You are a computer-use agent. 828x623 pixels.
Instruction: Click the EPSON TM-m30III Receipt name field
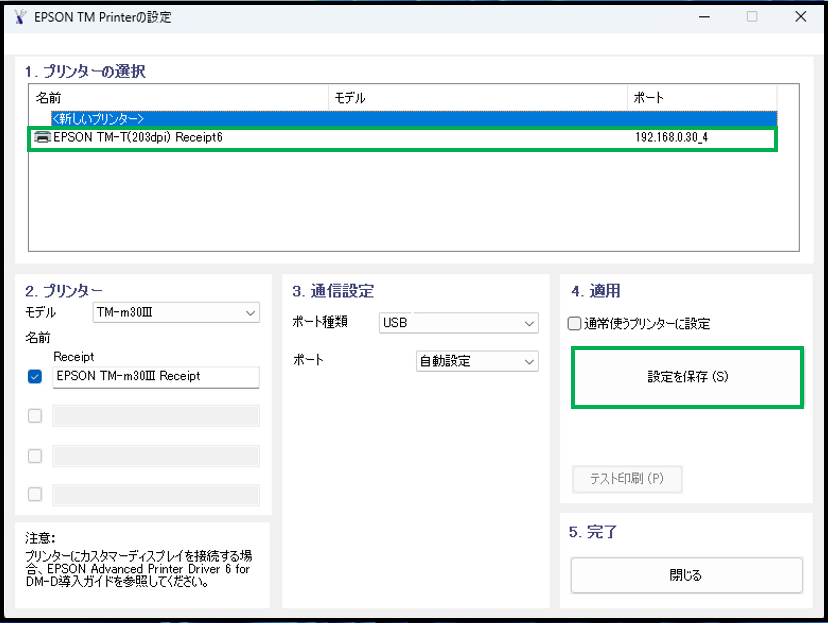[x=156, y=377]
